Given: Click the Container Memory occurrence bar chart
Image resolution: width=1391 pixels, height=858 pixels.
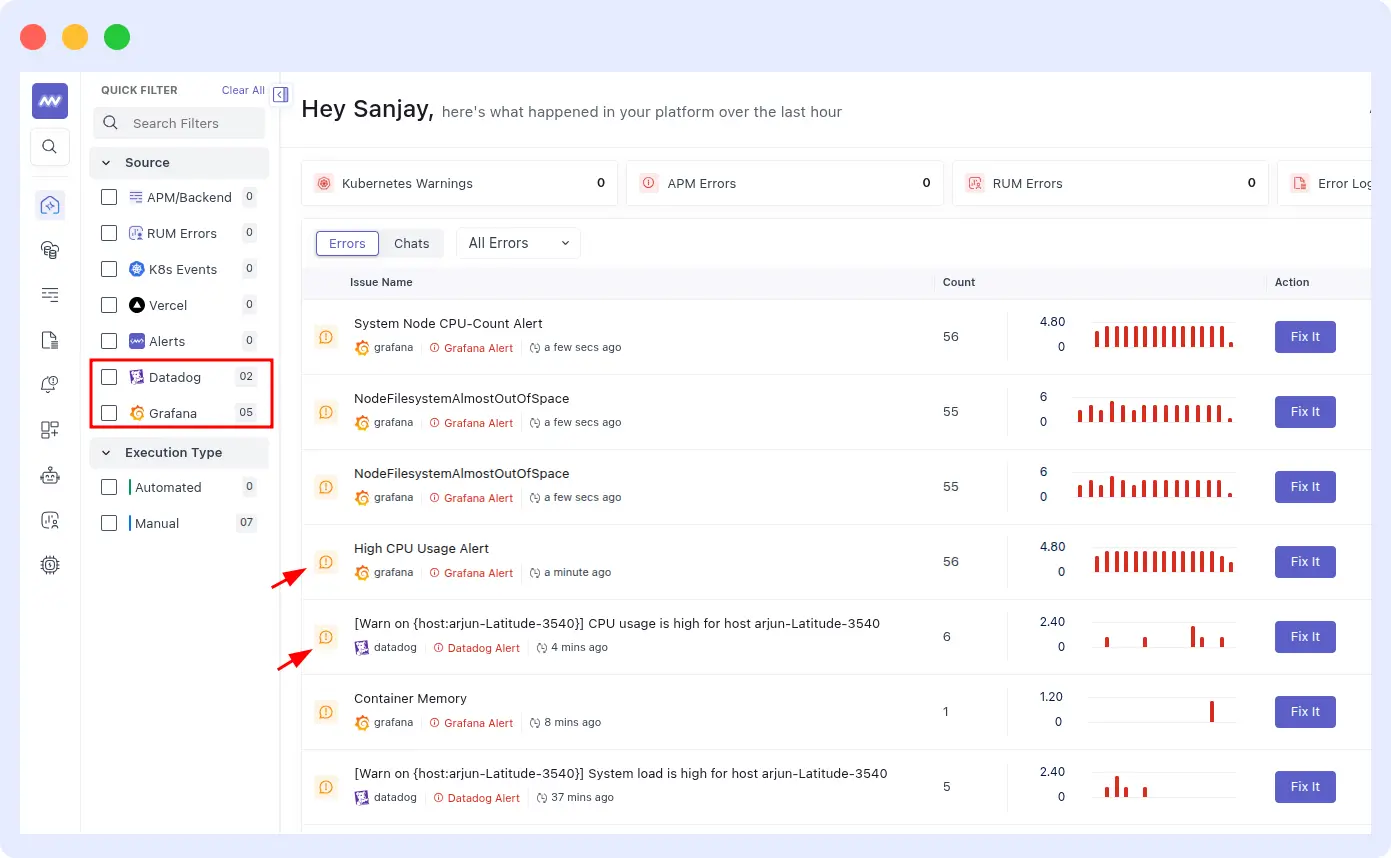Looking at the screenshot, I should pos(1162,710).
